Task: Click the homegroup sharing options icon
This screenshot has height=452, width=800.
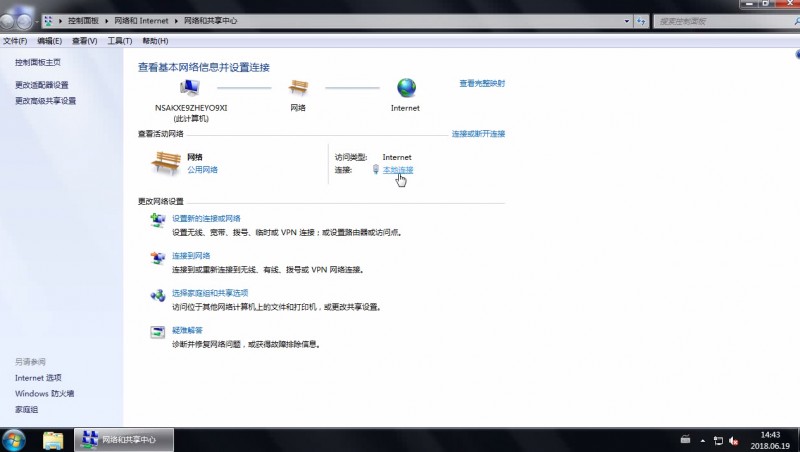Action: pos(158,295)
